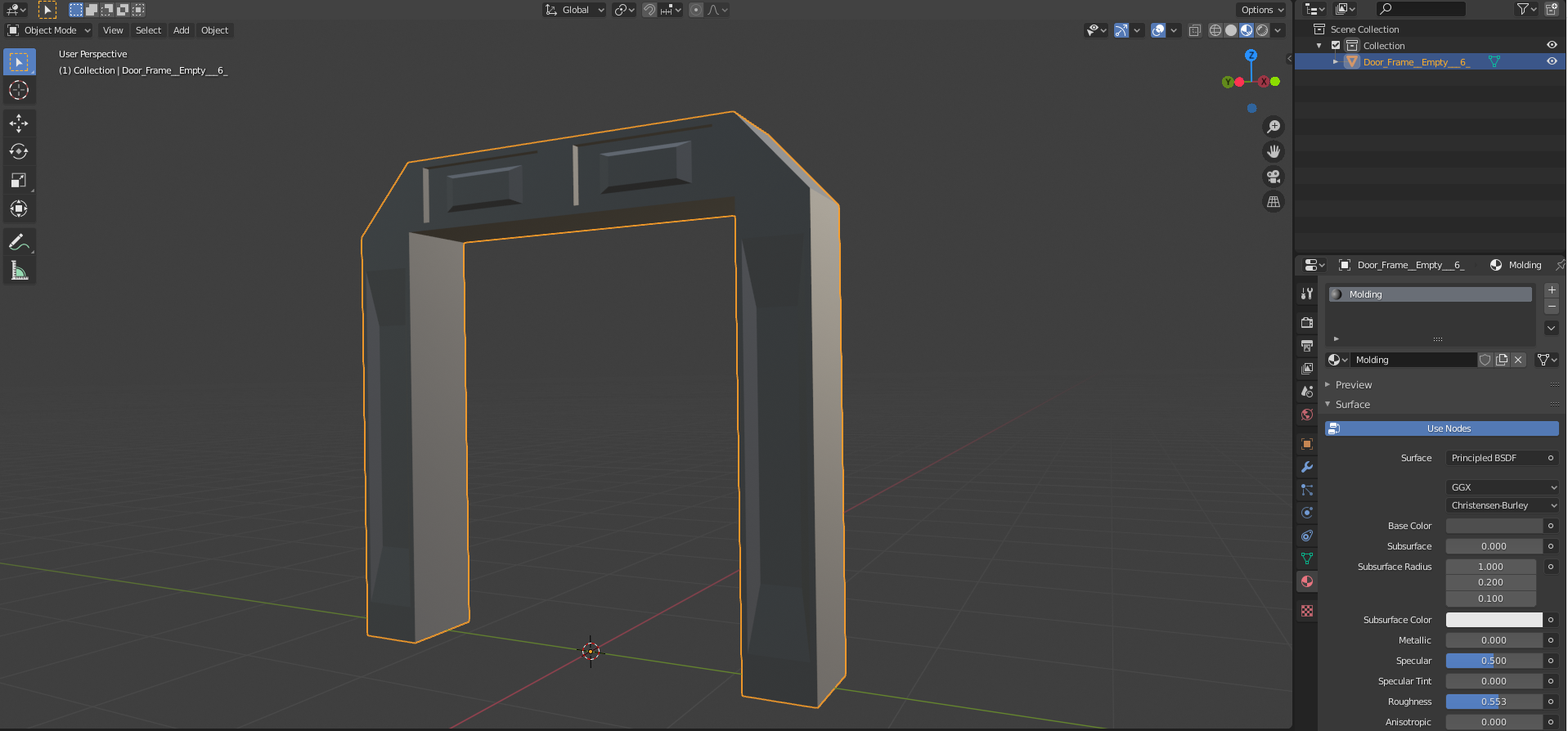Screen dimensions: 1568x731
Task: Open the Material properties tab
Action: (1307, 581)
